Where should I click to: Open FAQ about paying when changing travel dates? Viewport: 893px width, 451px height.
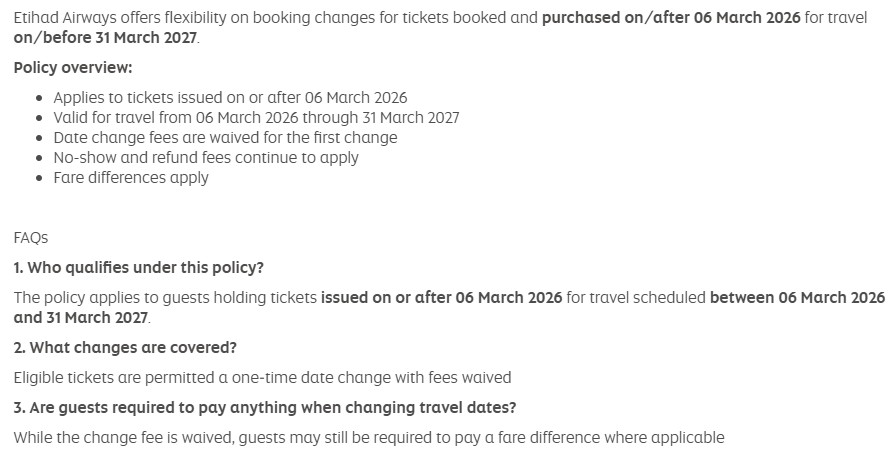click(x=265, y=408)
